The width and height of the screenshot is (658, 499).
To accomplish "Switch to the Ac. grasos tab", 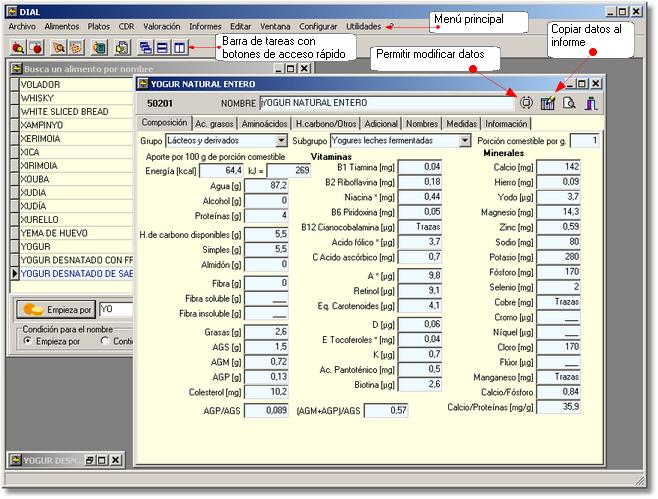I will click(x=214, y=124).
